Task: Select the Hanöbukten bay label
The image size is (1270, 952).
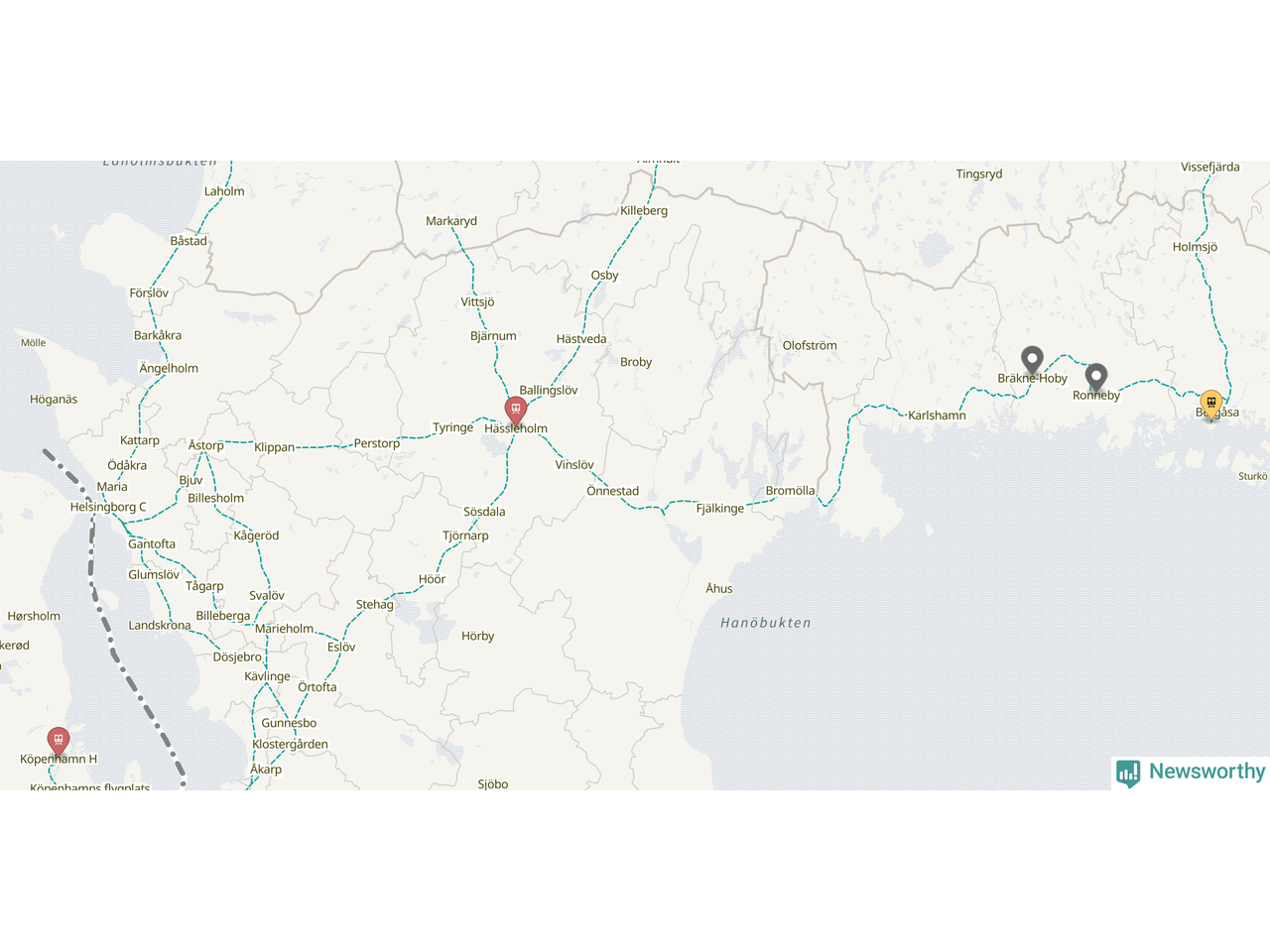Action: (766, 623)
